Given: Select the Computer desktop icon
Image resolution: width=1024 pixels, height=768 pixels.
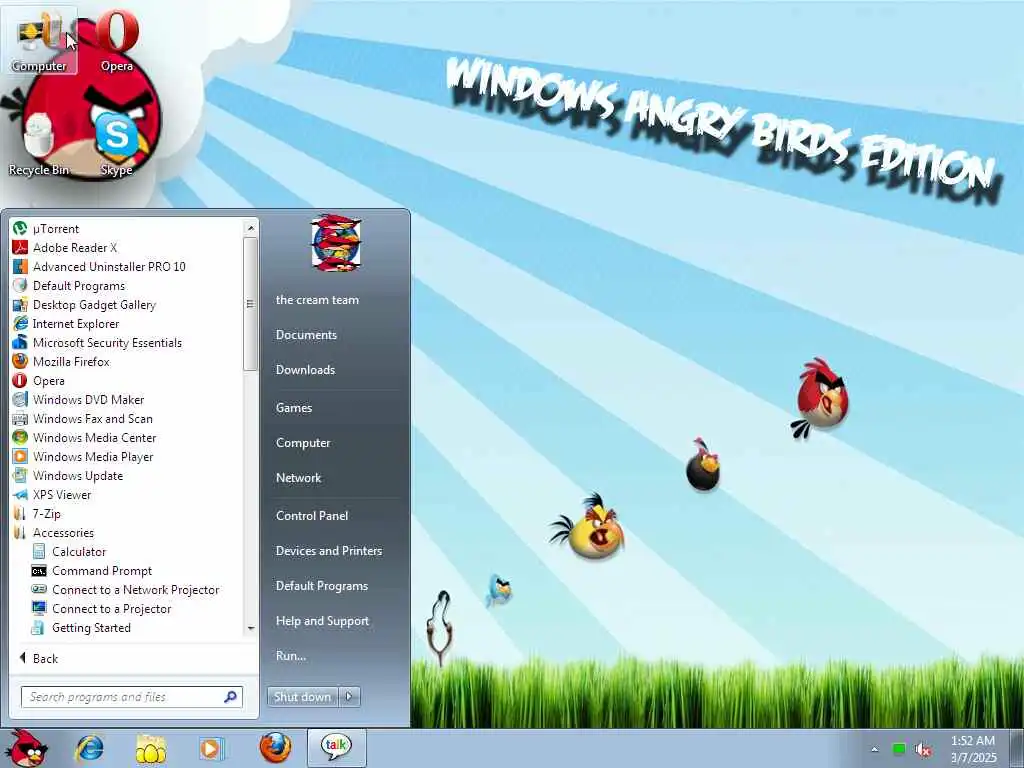Looking at the screenshot, I should [39, 40].
